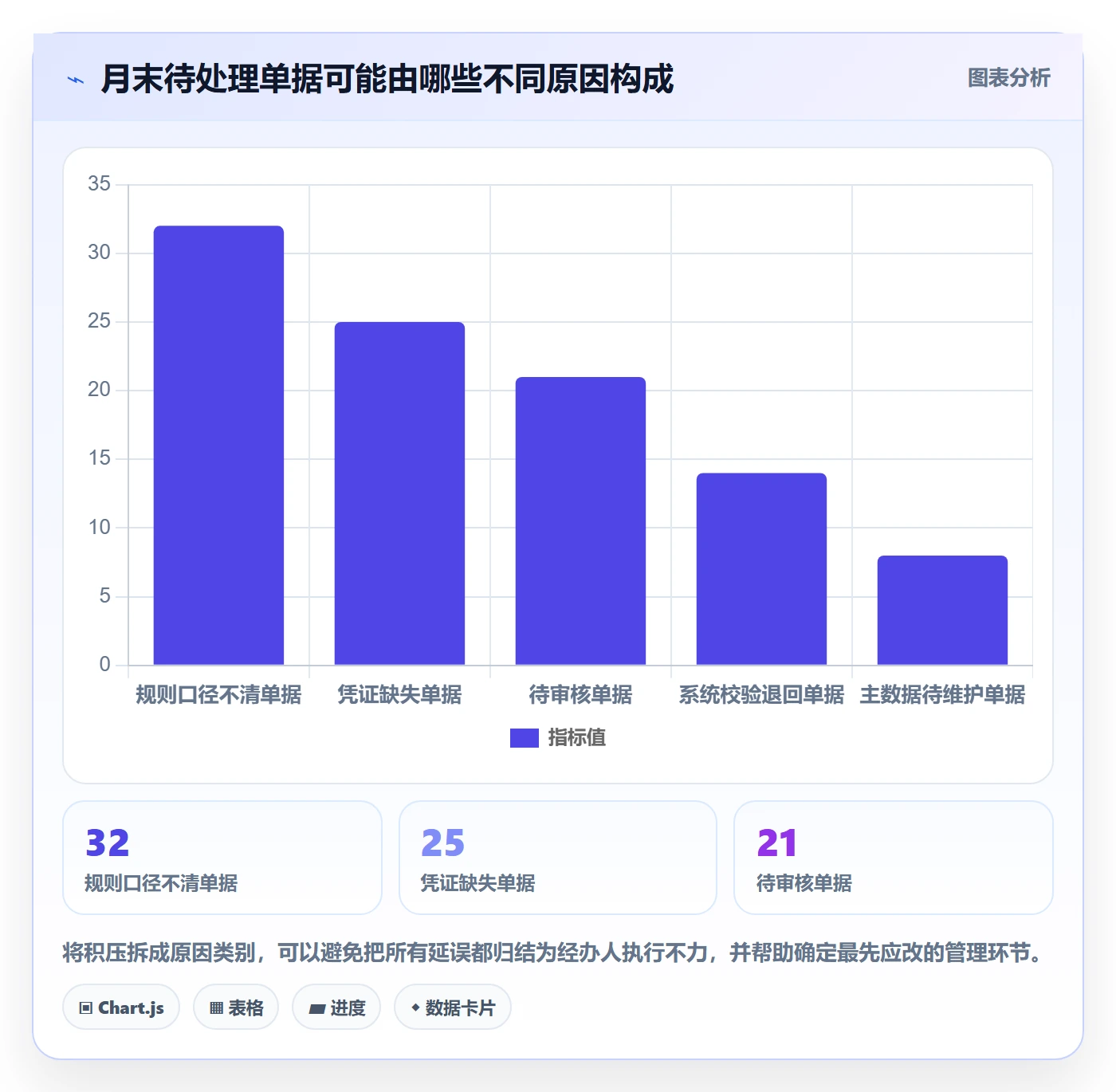The height and width of the screenshot is (1092, 1116).
Task: Click the Chart.js tag chip
Action: 121,1008
